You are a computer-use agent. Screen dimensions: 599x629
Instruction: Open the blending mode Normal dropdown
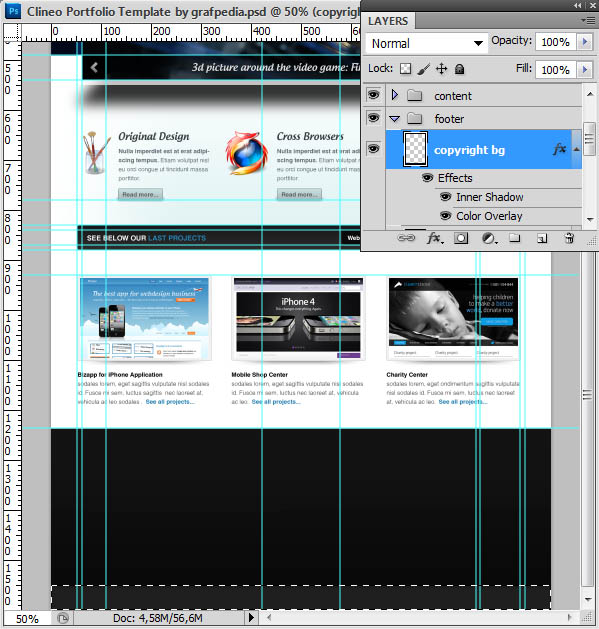427,43
